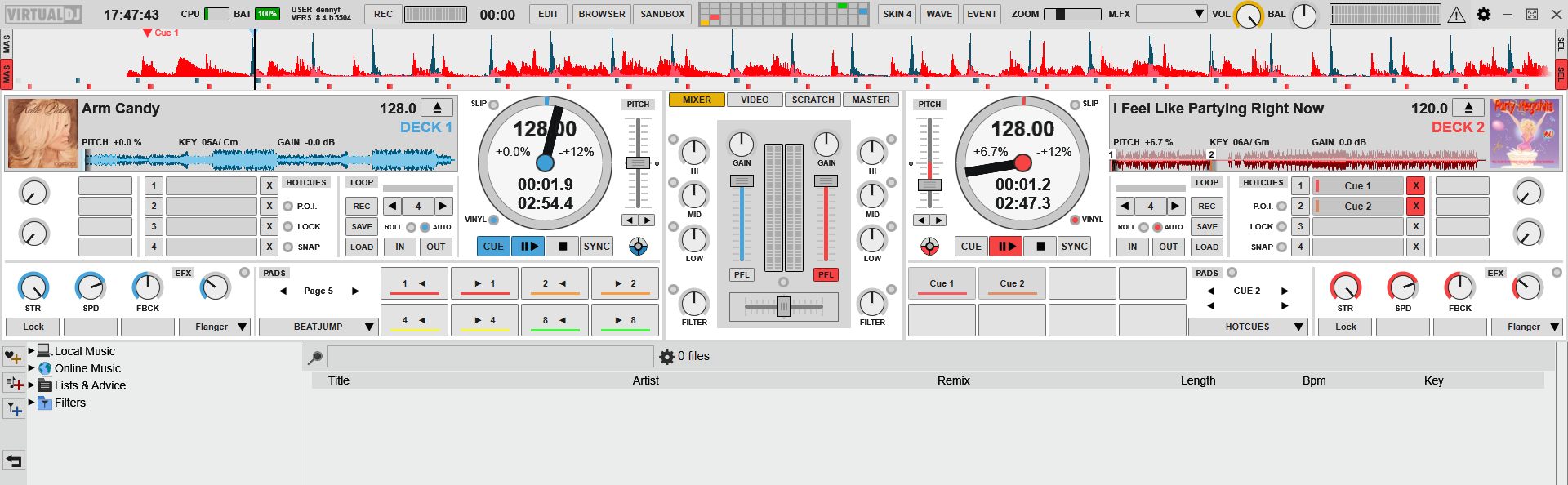Enable SNAP on Deck 1
1568x485 pixels.
coord(287,247)
